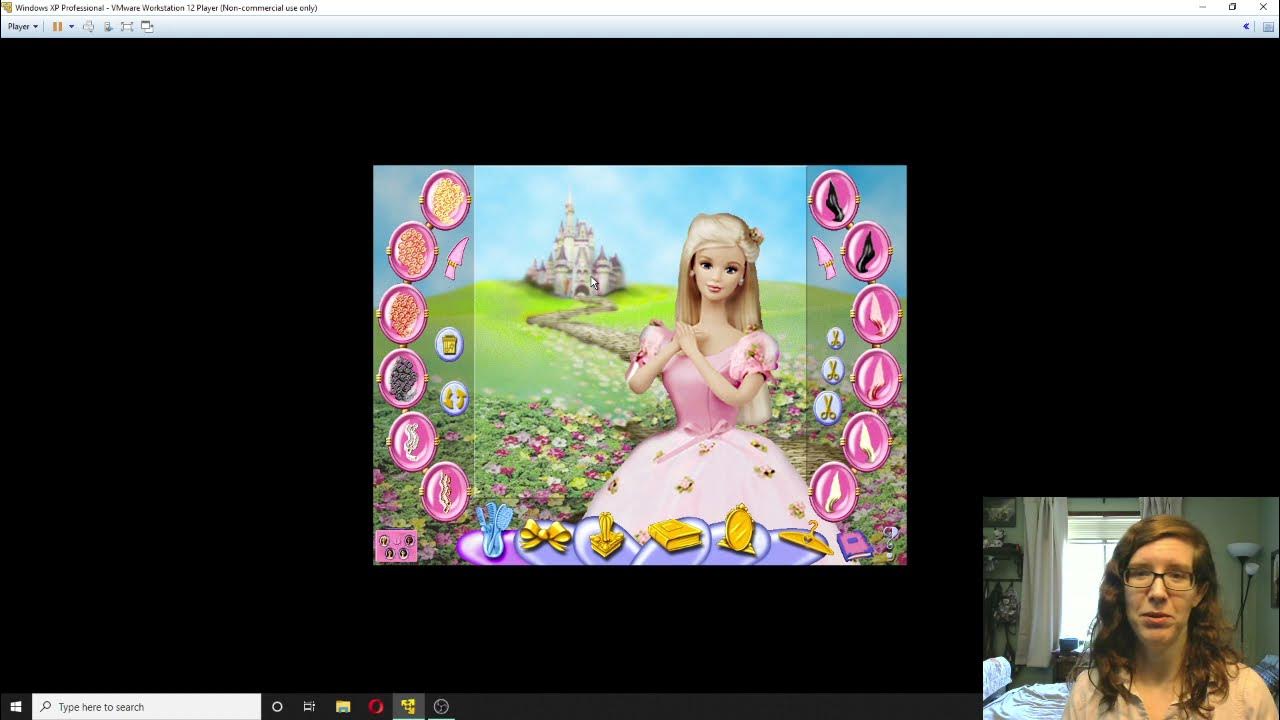Click the blue collapse arrow in VMware toolbar
1280x720 pixels.
[x=1246, y=27]
